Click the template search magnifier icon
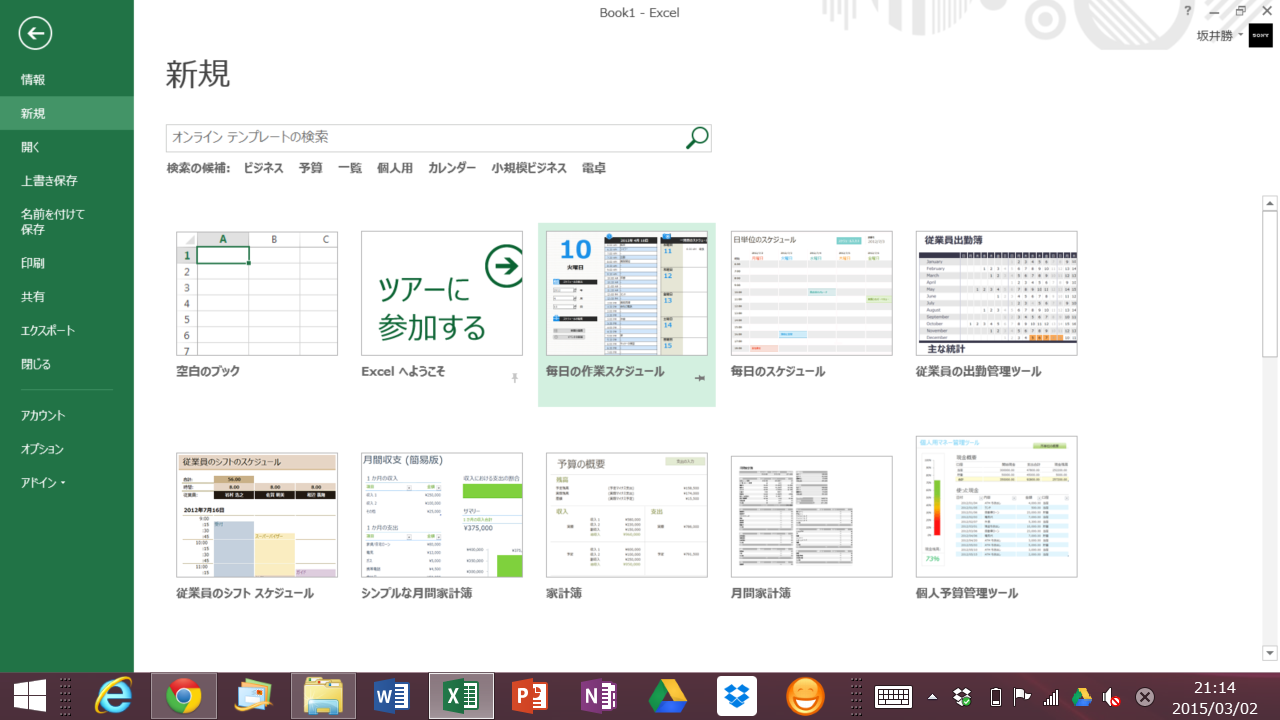The width and height of the screenshot is (1280, 720). [x=697, y=137]
